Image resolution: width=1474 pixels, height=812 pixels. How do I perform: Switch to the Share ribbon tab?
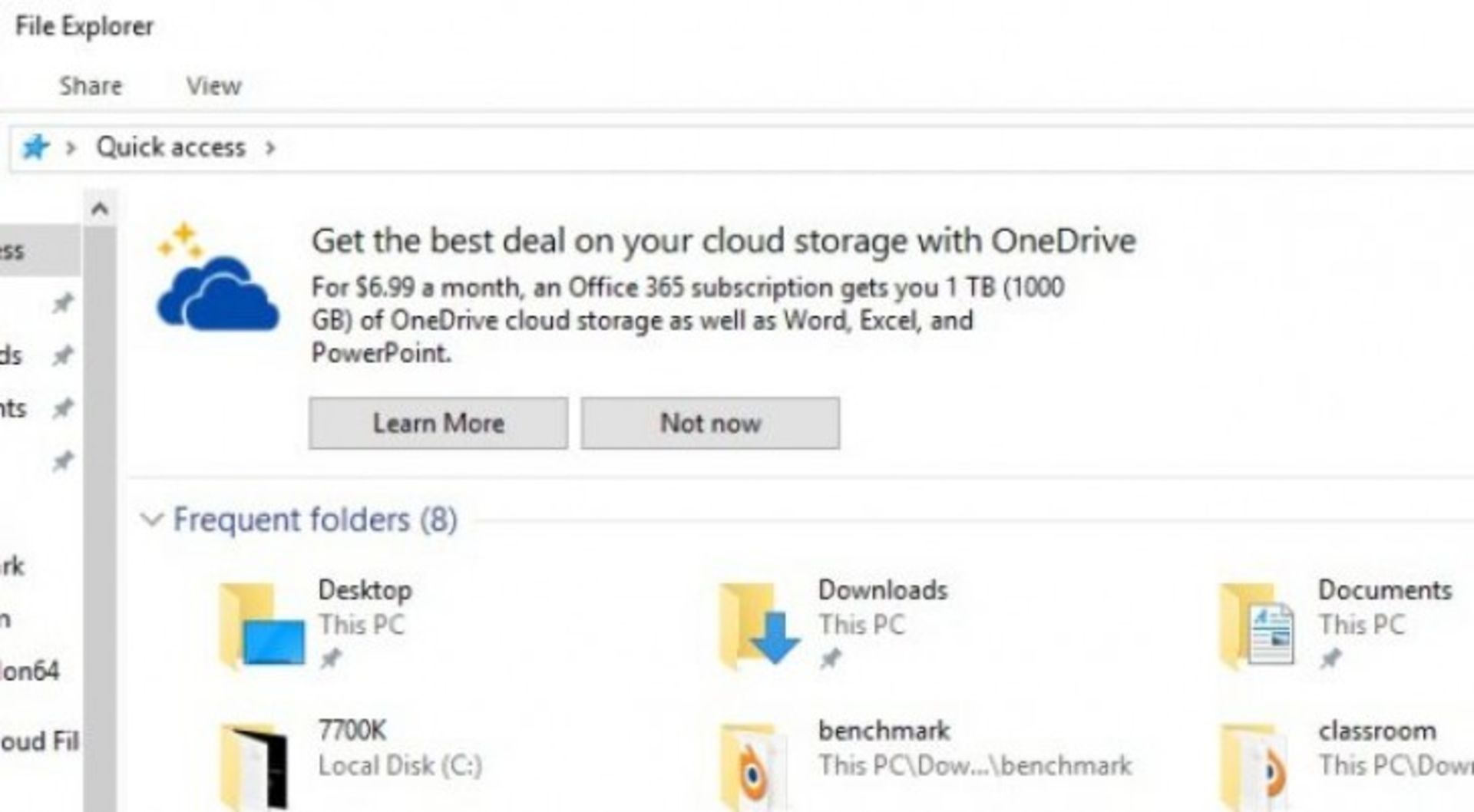(x=89, y=85)
